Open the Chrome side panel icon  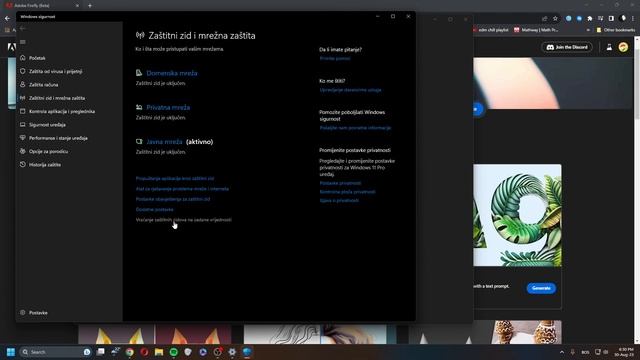(611, 18)
